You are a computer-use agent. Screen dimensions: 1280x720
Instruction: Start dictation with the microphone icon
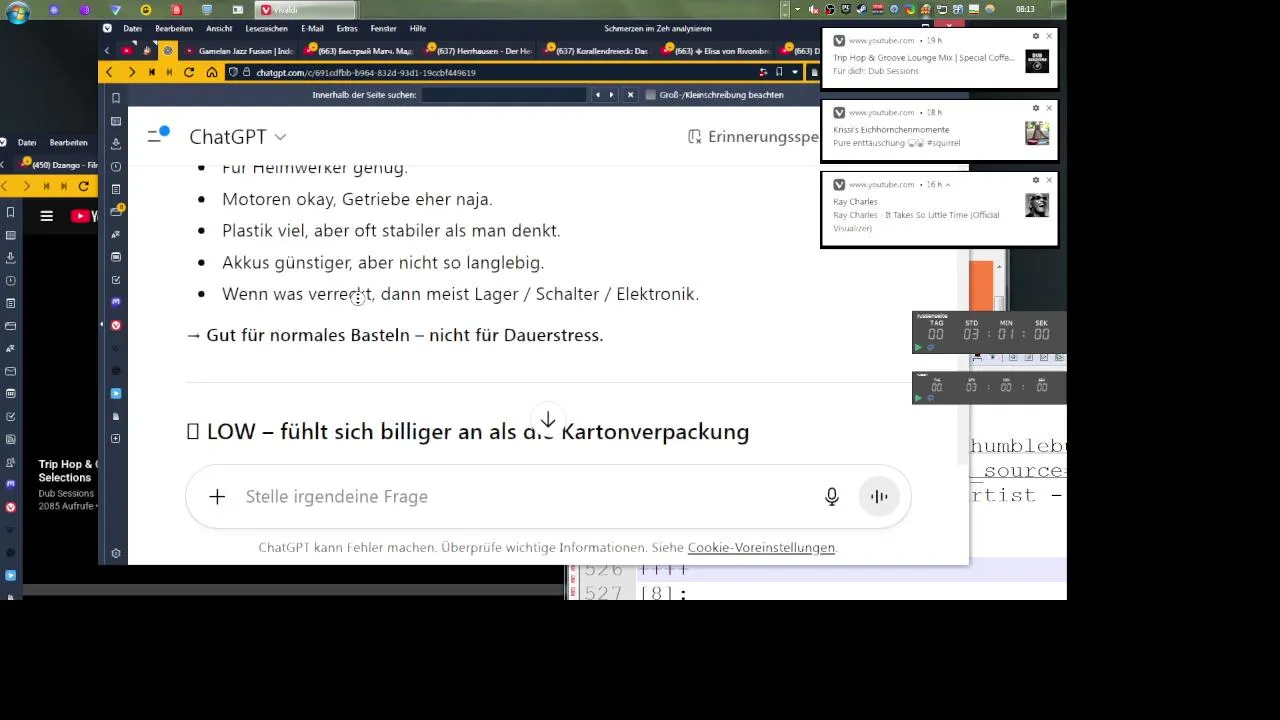[x=831, y=497]
